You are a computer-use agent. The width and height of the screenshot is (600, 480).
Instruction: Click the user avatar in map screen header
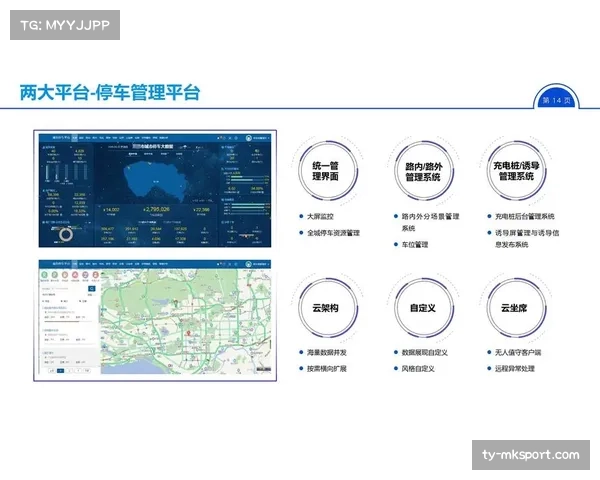[x=248, y=264]
